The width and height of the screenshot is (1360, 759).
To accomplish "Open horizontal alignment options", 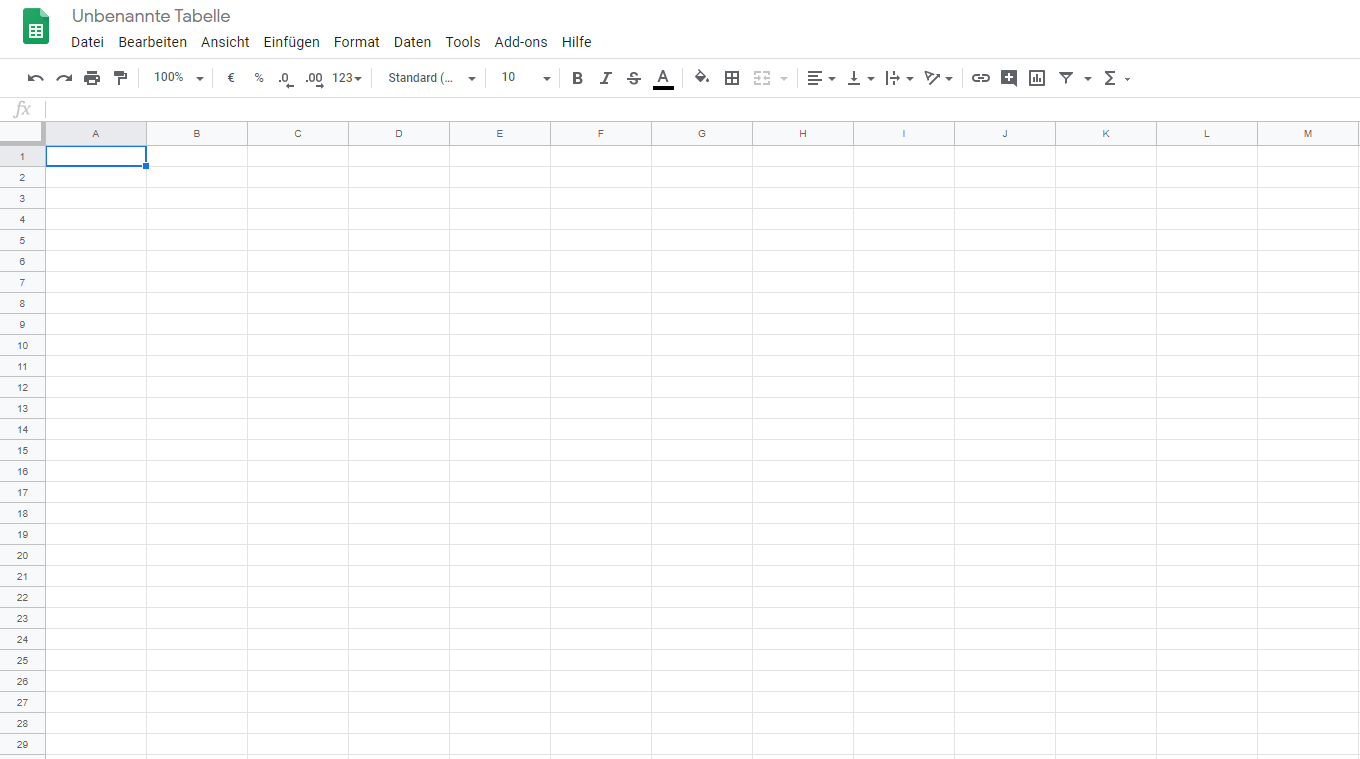I will [821, 78].
